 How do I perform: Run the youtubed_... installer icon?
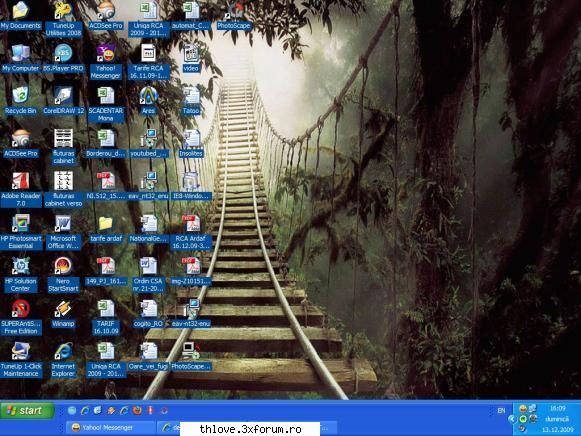[149, 143]
